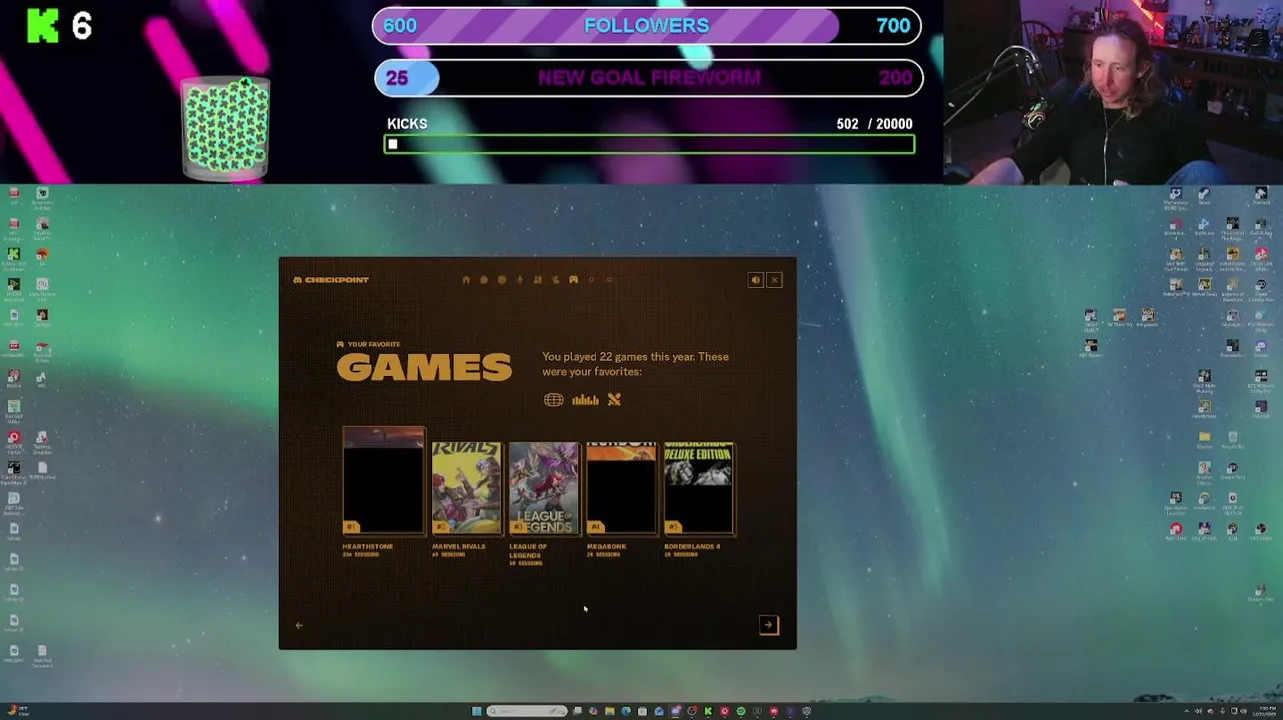1283x720 pixels.
Task: Select the friends icon in Checkpoint nav
Action: point(537,280)
